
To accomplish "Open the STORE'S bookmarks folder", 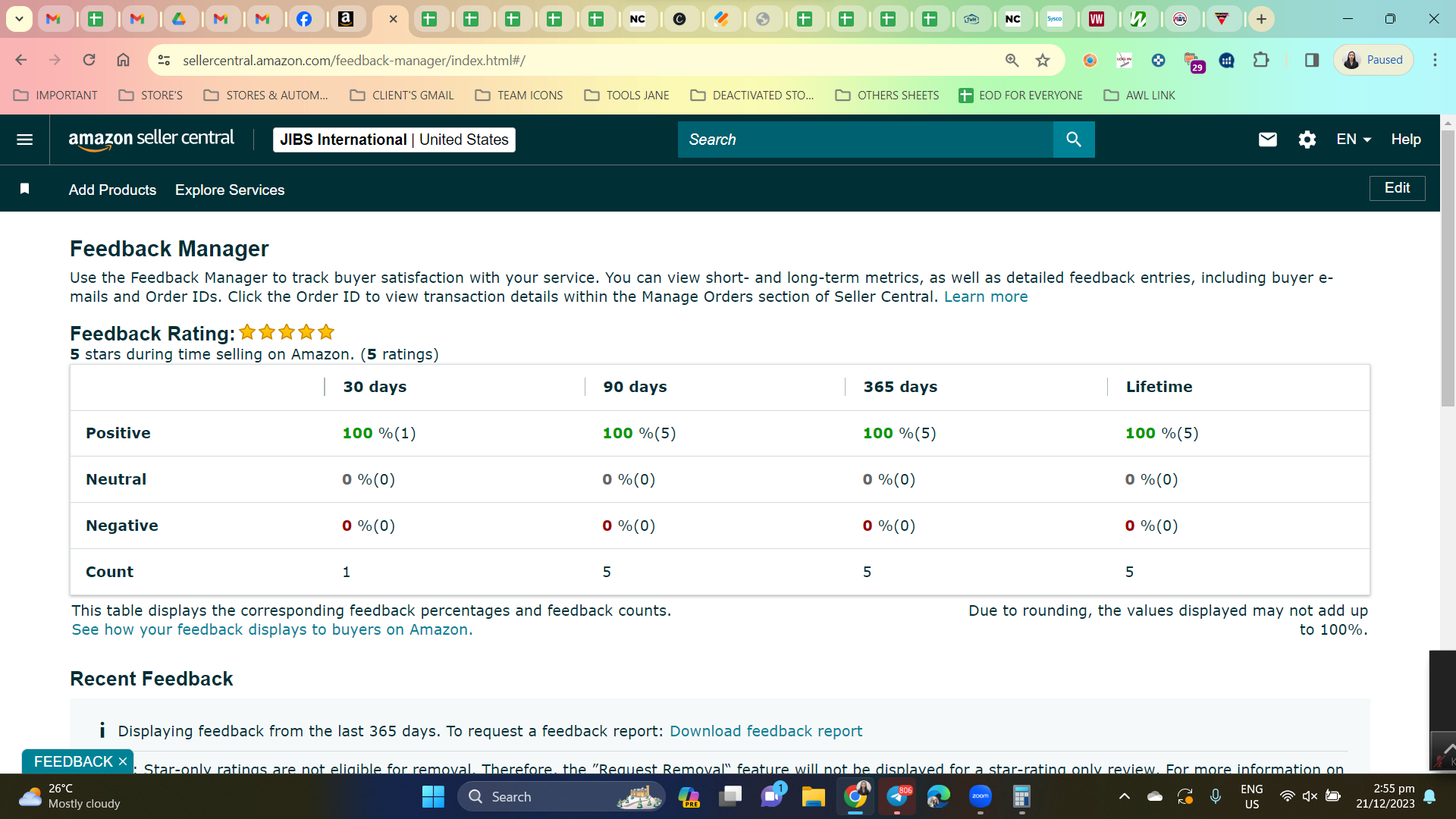I will tap(151, 95).
